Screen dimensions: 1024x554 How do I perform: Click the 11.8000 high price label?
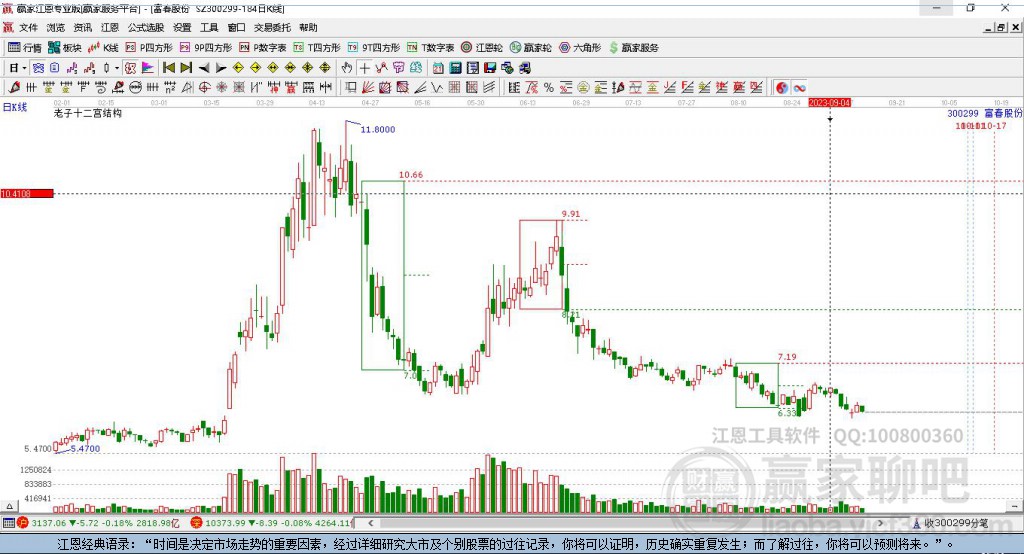click(377, 129)
